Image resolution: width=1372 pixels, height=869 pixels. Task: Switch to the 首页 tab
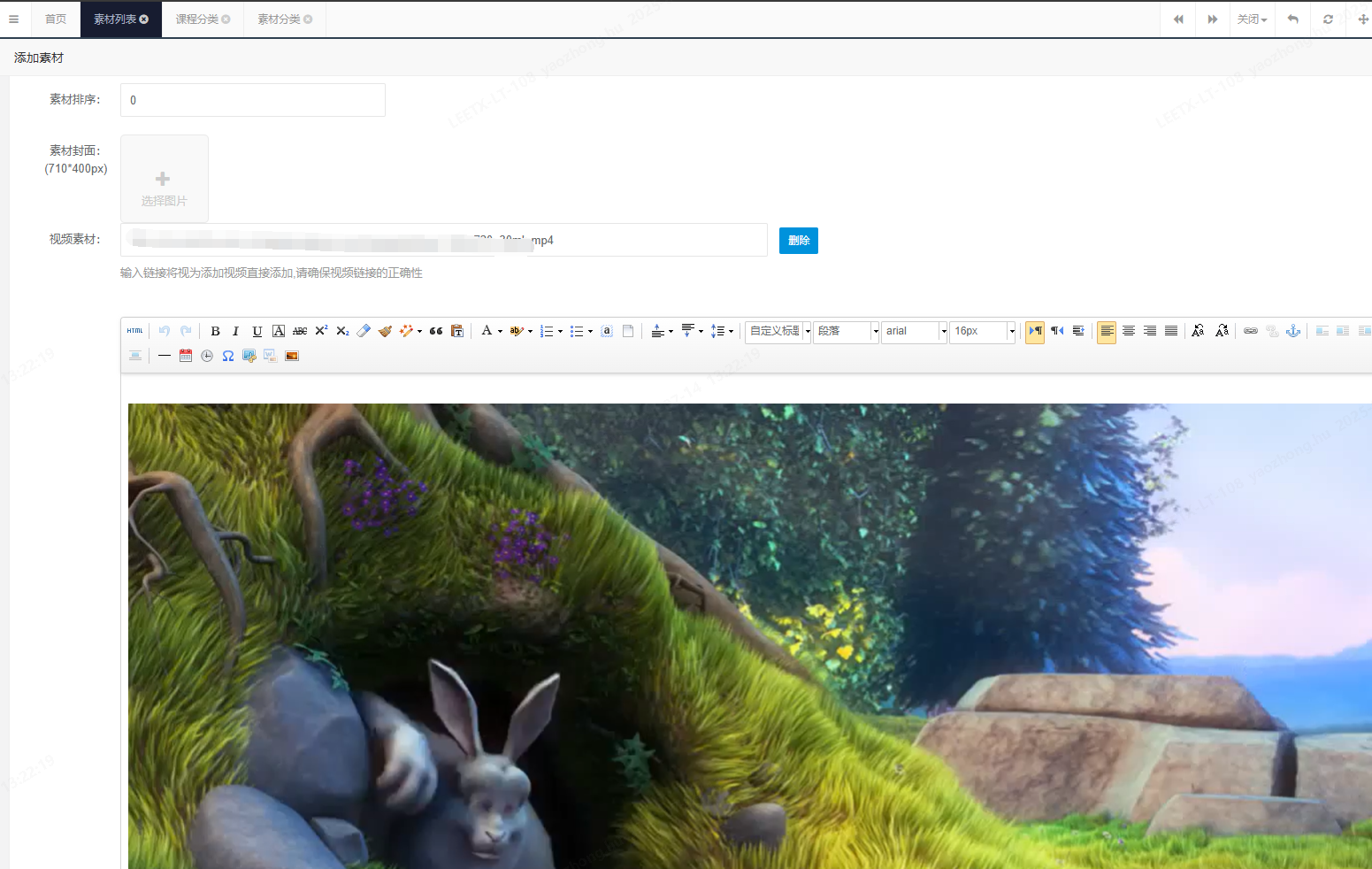[x=56, y=19]
